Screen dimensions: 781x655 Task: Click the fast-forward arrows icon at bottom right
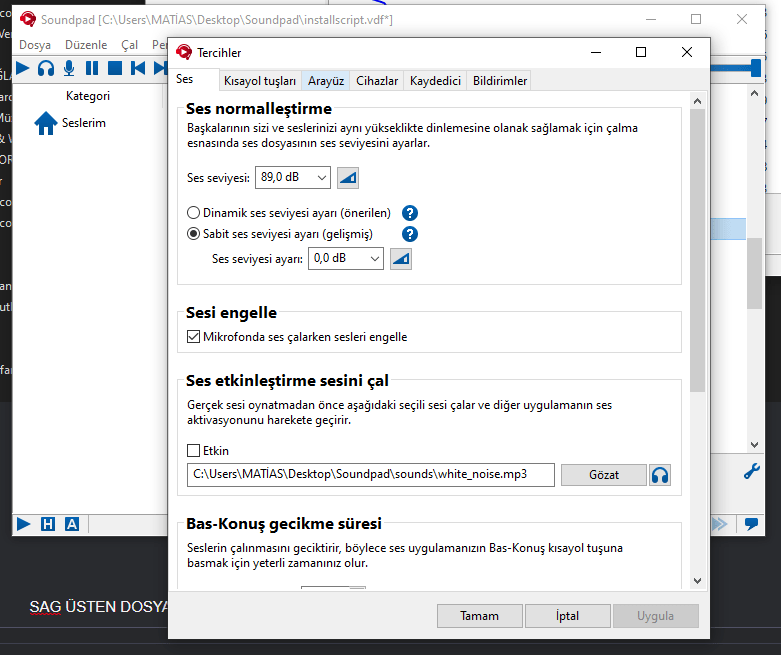[x=720, y=524]
